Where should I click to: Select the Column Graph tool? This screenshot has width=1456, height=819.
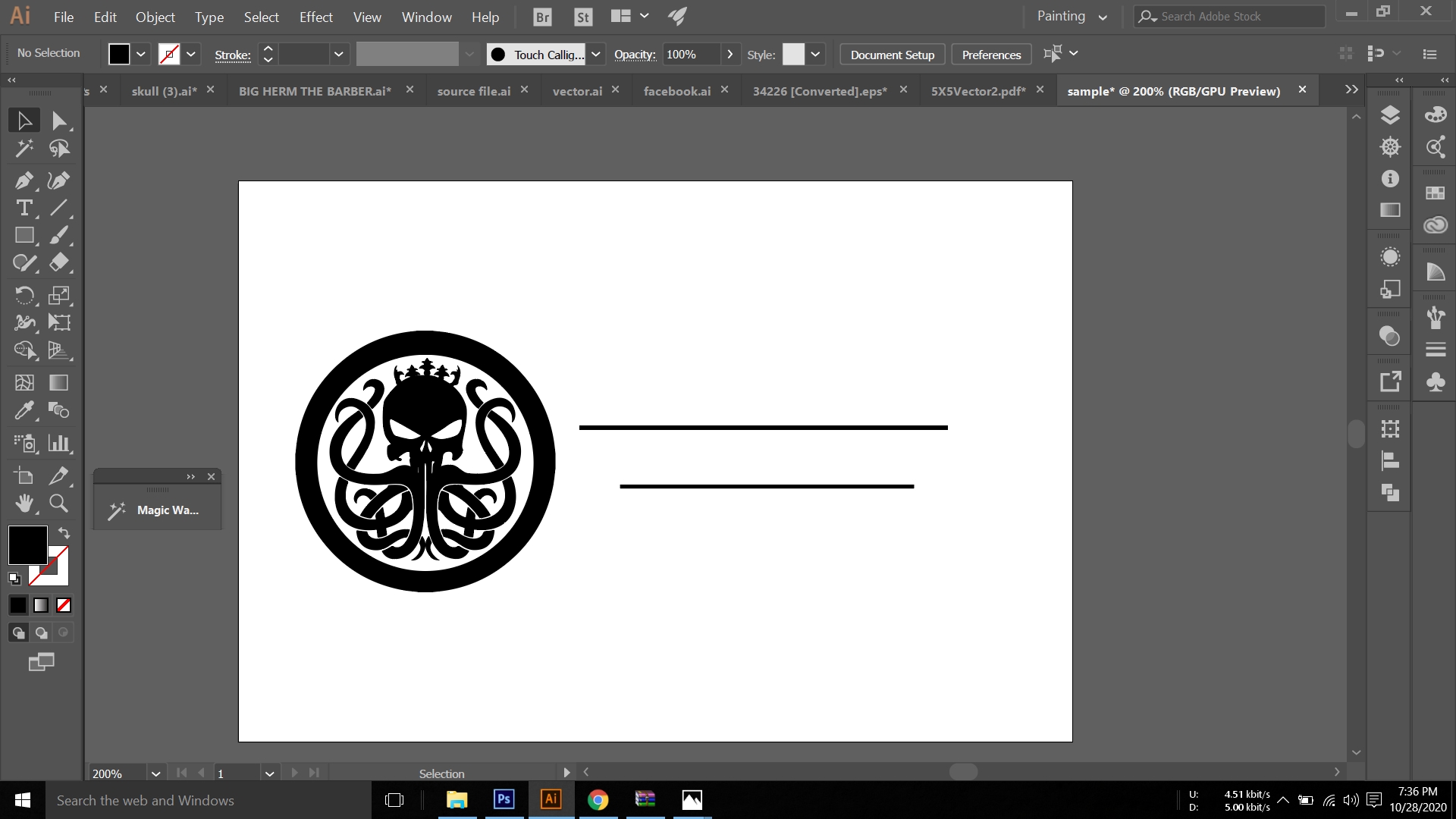tap(59, 443)
